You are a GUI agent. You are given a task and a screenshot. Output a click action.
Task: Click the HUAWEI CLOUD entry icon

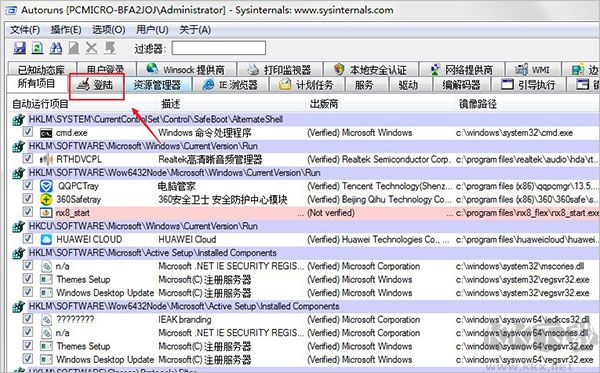(x=46, y=239)
